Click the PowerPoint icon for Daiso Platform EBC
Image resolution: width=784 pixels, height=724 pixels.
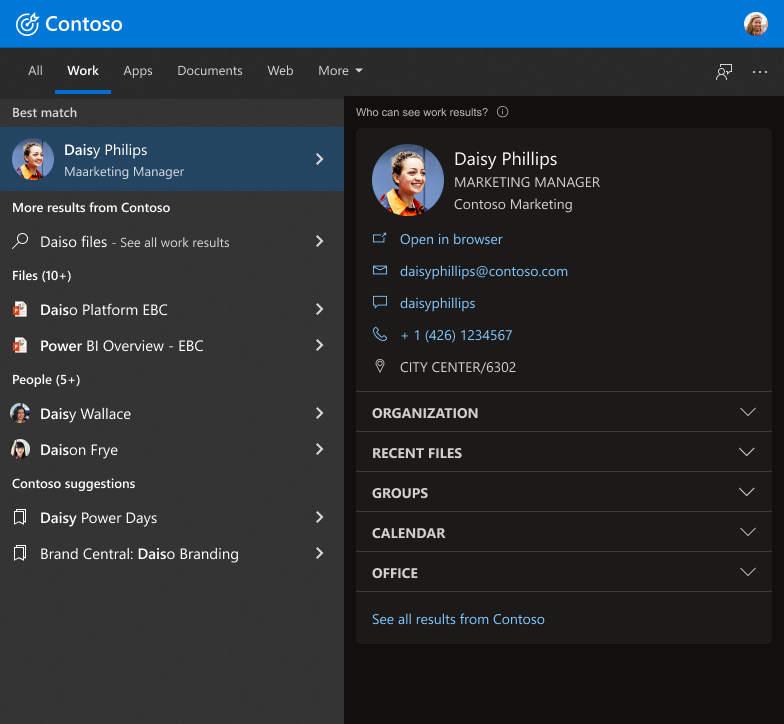(x=20, y=310)
